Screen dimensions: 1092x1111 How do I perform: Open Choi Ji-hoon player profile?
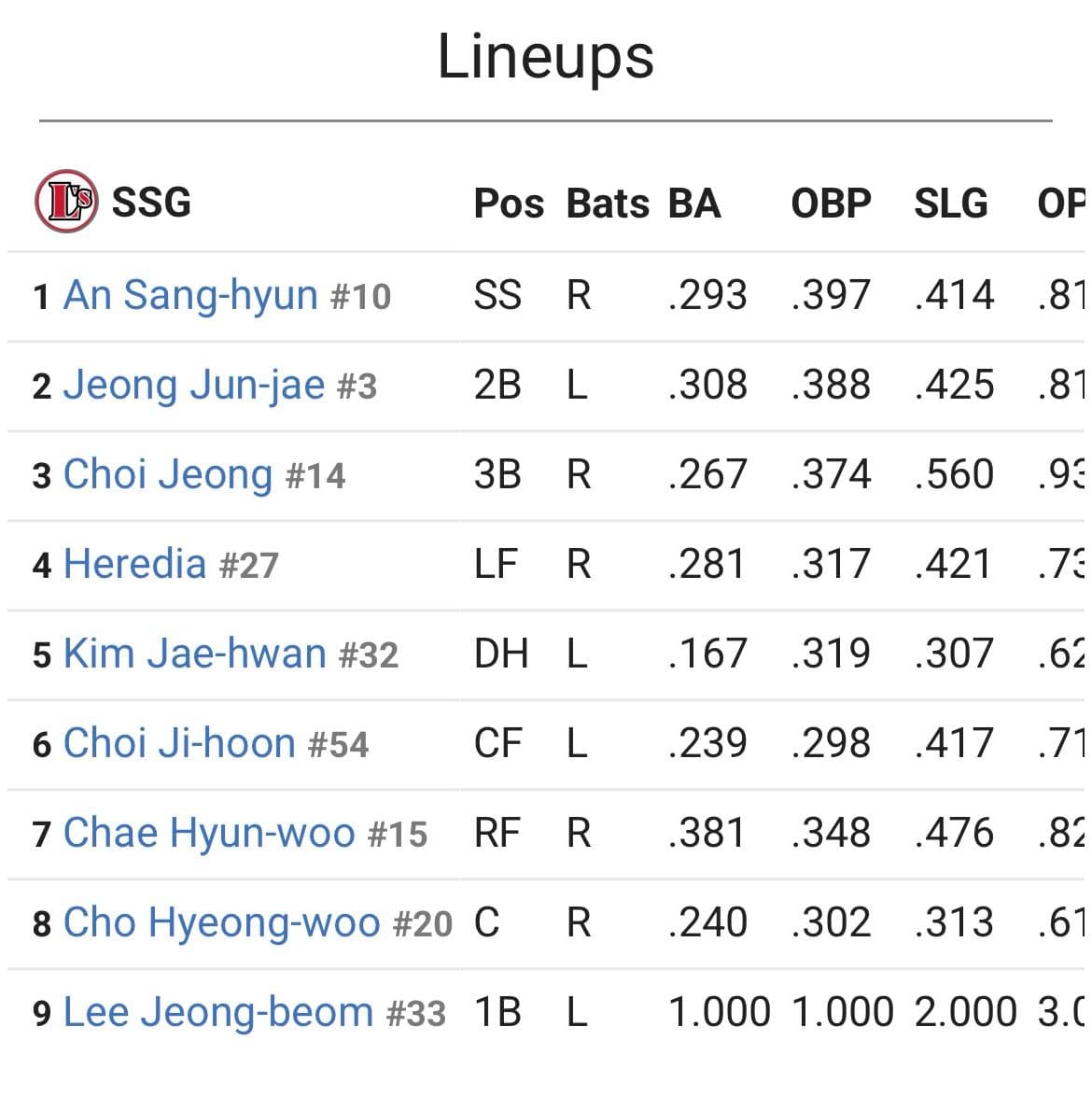179,742
